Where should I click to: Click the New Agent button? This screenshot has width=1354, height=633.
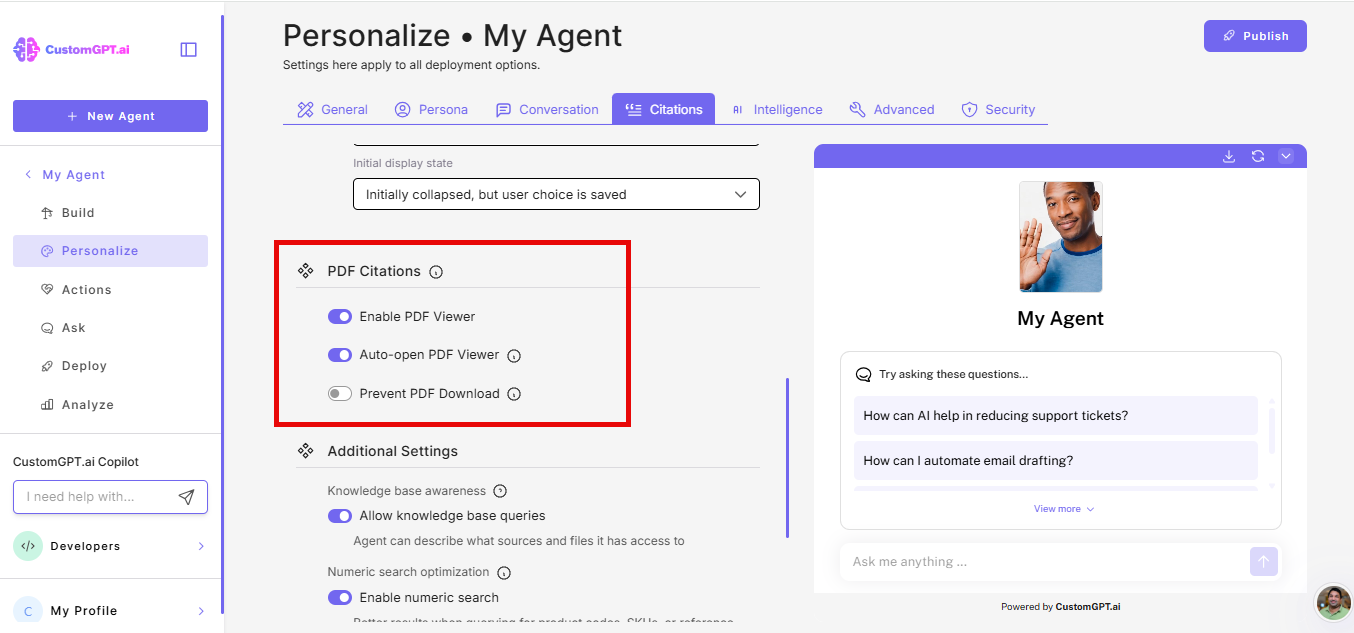tap(110, 116)
